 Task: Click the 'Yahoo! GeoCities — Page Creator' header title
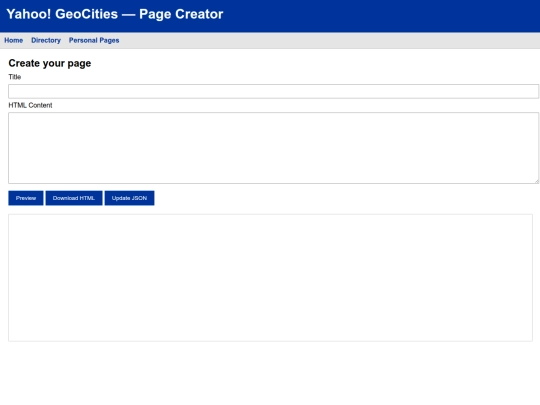pyautogui.click(x=115, y=14)
